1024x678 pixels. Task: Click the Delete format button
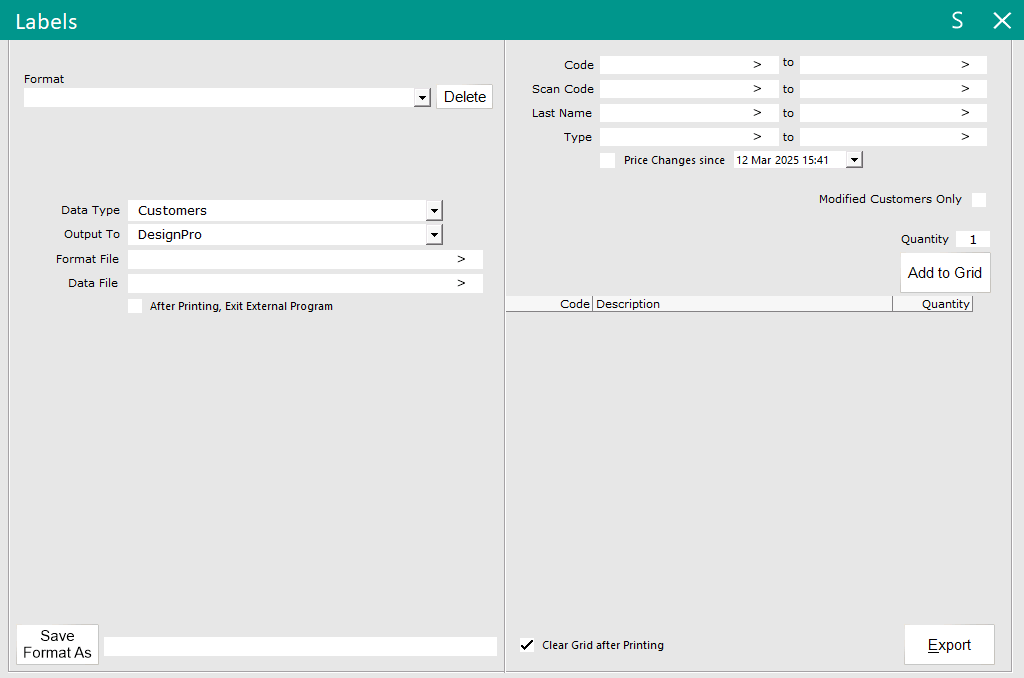click(465, 97)
